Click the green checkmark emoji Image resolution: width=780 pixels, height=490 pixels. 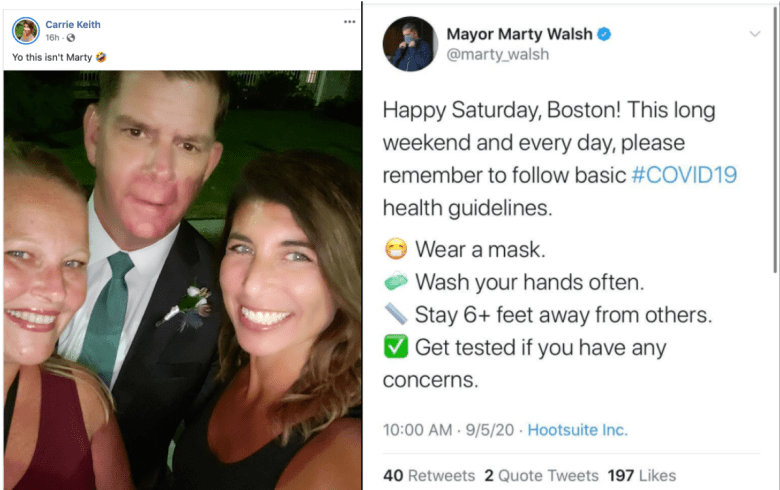coord(396,347)
